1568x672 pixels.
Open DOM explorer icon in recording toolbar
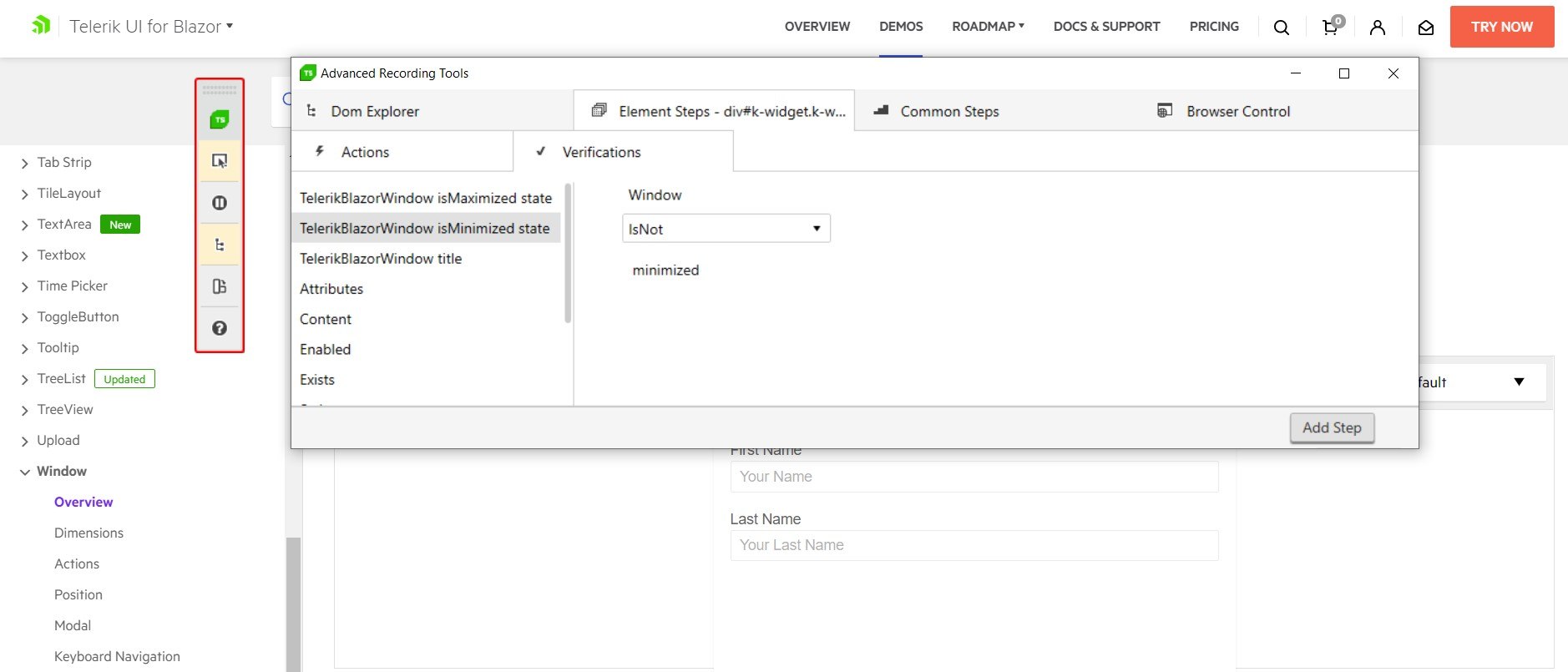pos(220,245)
